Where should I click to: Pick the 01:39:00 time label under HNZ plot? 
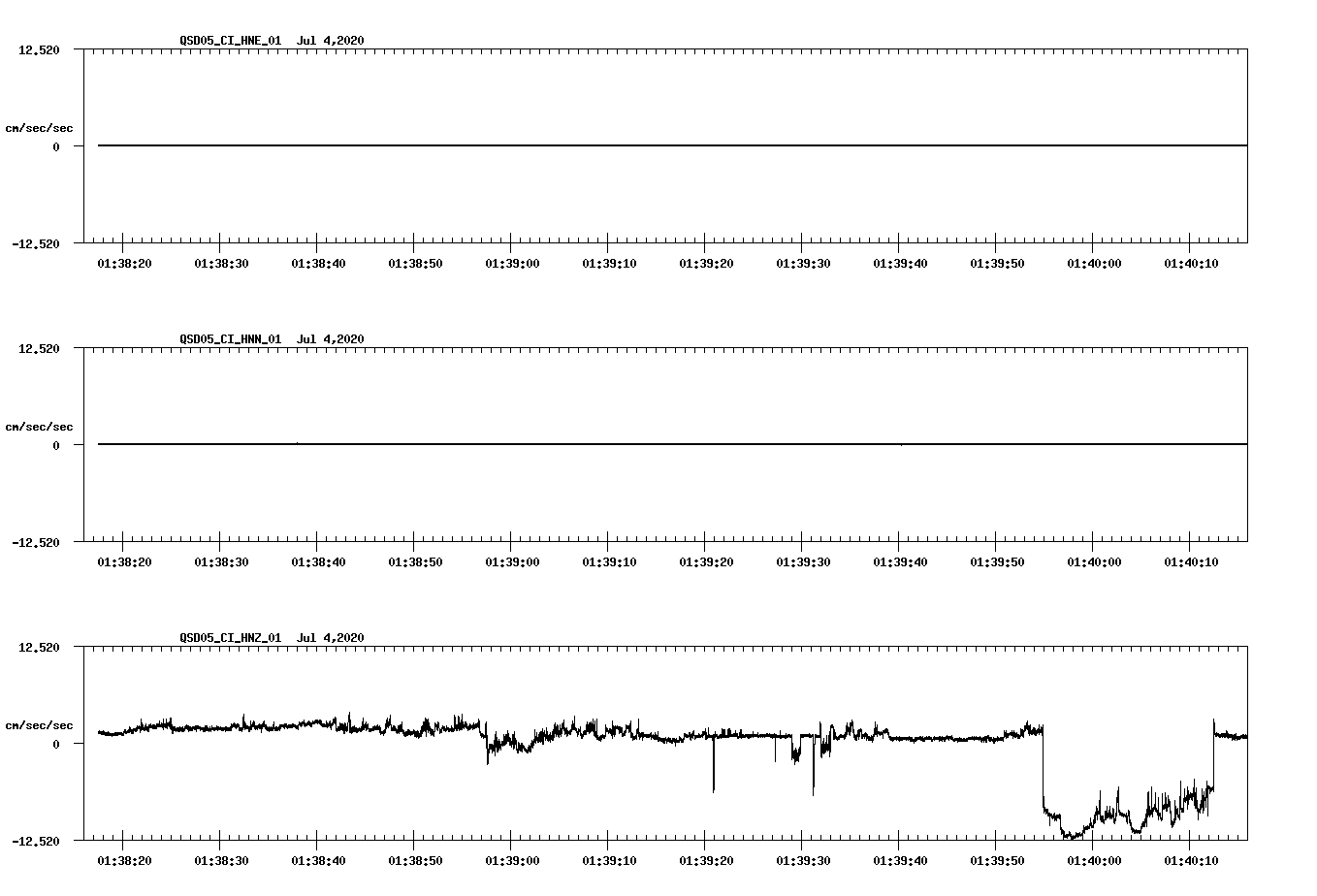click(x=512, y=861)
